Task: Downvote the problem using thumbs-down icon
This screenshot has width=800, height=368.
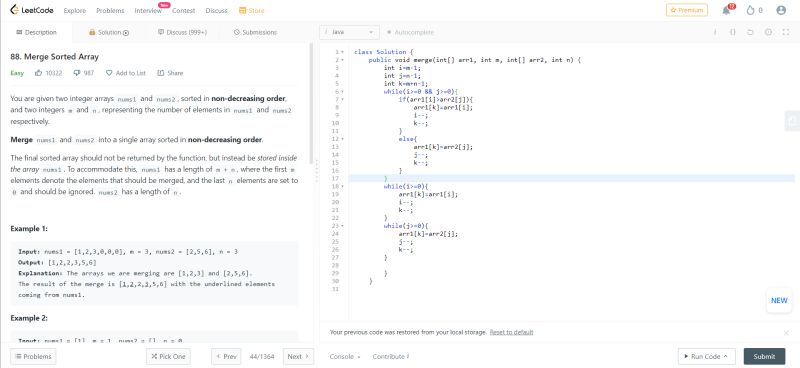Action: [77, 73]
